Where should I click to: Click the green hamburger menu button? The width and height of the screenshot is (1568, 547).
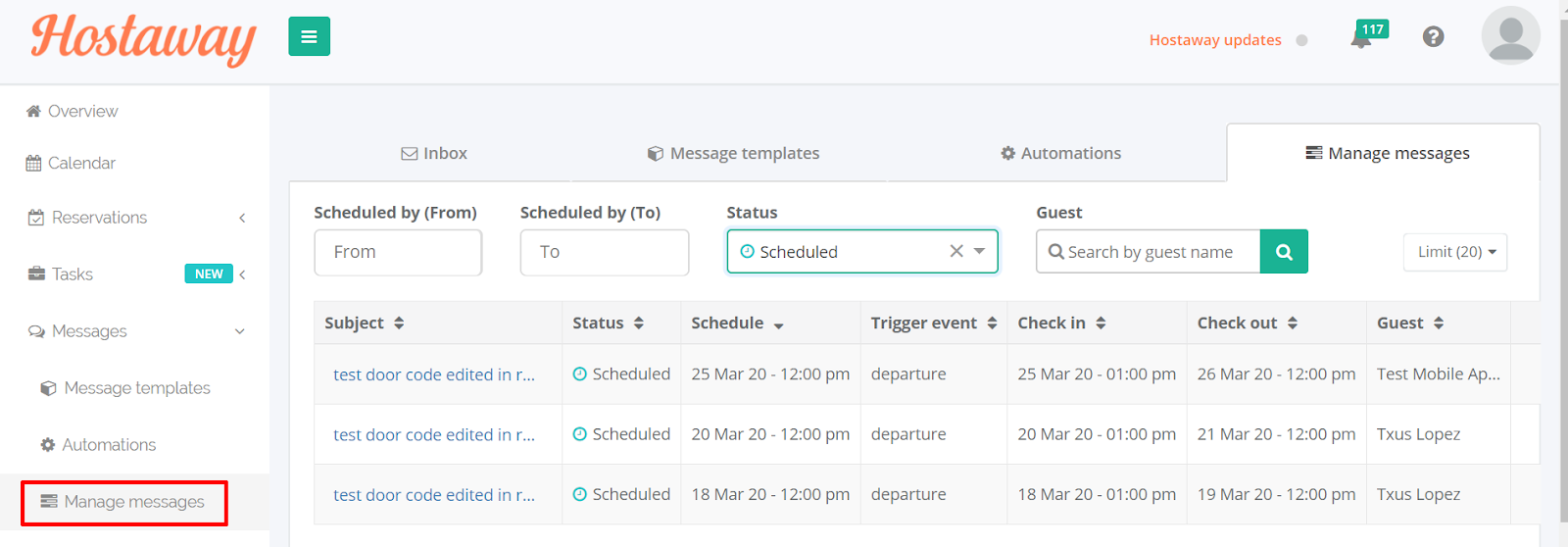pyautogui.click(x=309, y=37)
